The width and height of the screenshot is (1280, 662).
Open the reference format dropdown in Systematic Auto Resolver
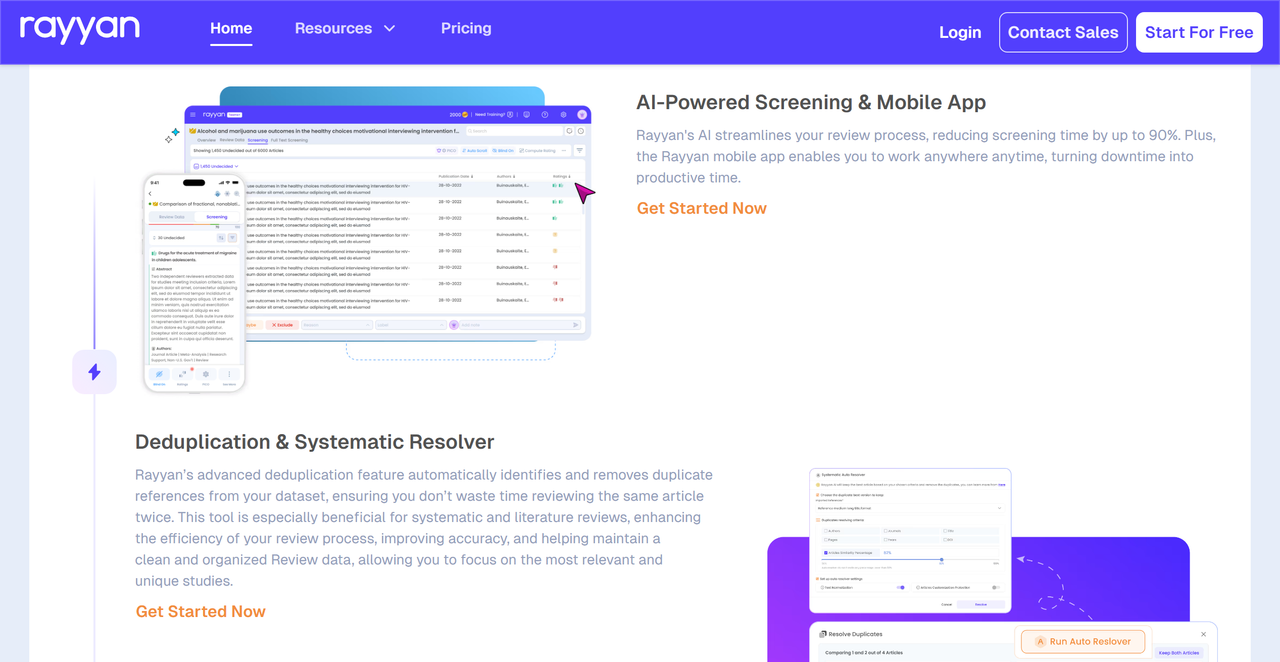[910, 509]
